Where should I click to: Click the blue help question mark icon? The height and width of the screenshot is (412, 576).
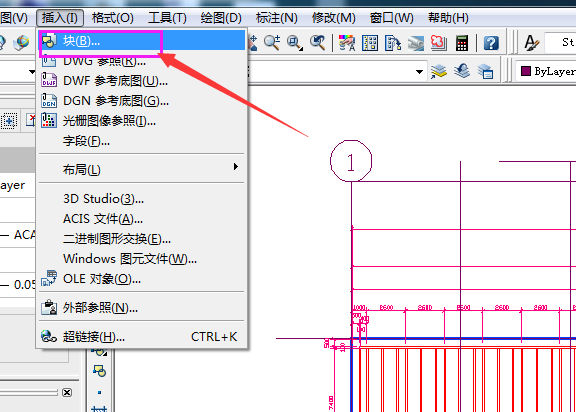[491, 43]
